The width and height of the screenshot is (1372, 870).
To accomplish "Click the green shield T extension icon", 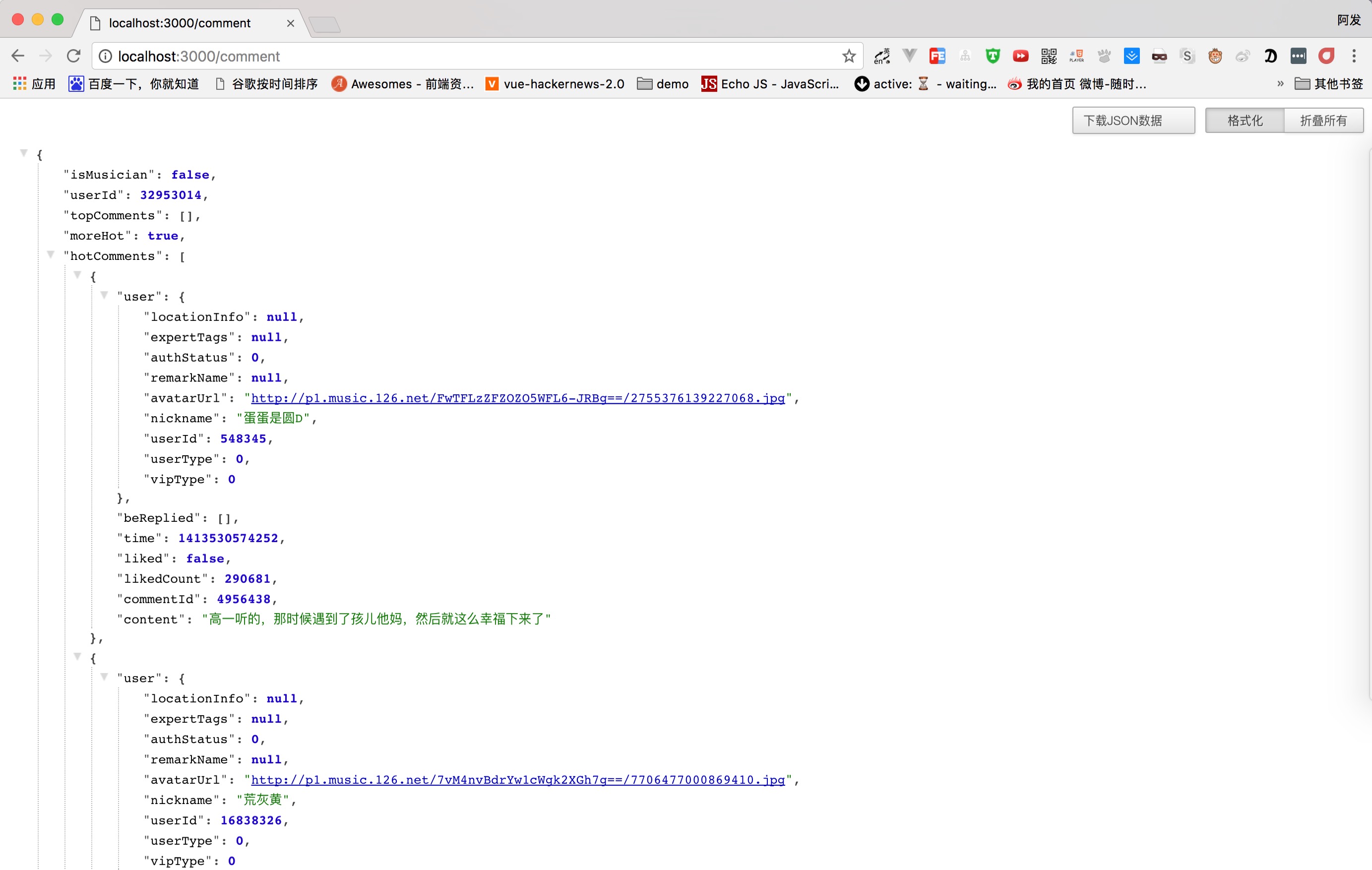I will tap(993, 56).
